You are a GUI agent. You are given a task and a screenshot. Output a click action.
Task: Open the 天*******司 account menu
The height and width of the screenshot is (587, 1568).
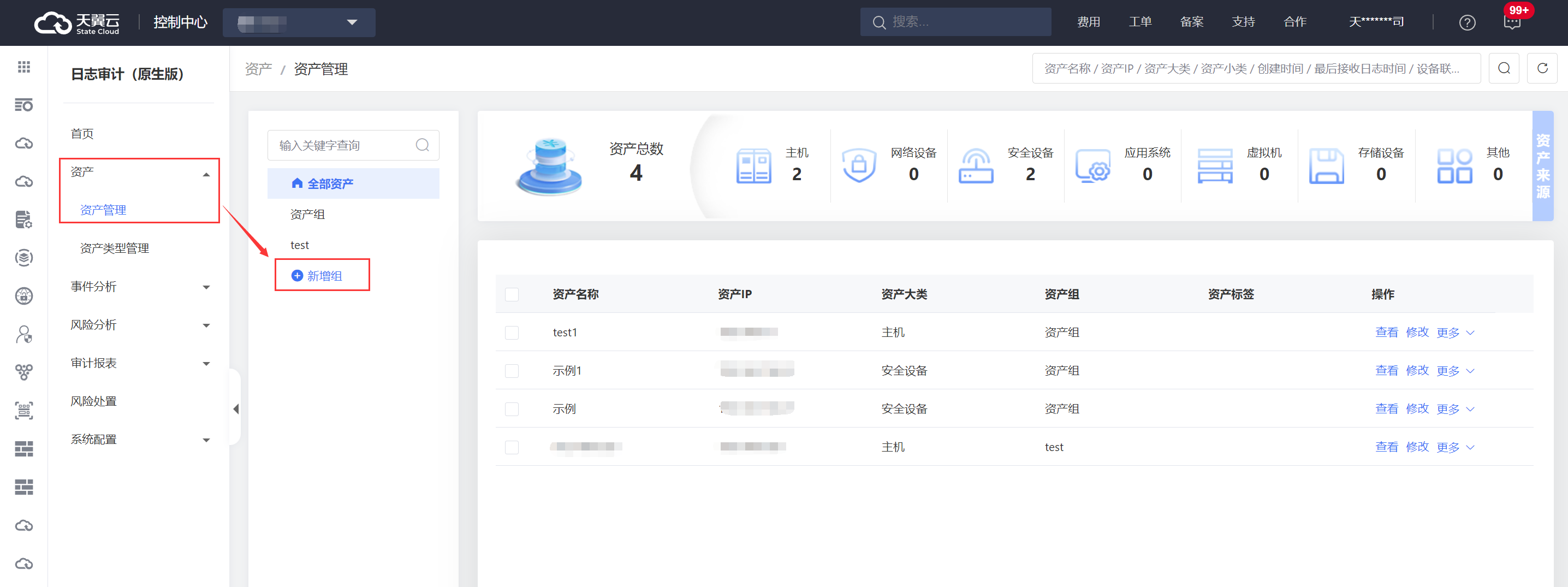pos(1376,22)
